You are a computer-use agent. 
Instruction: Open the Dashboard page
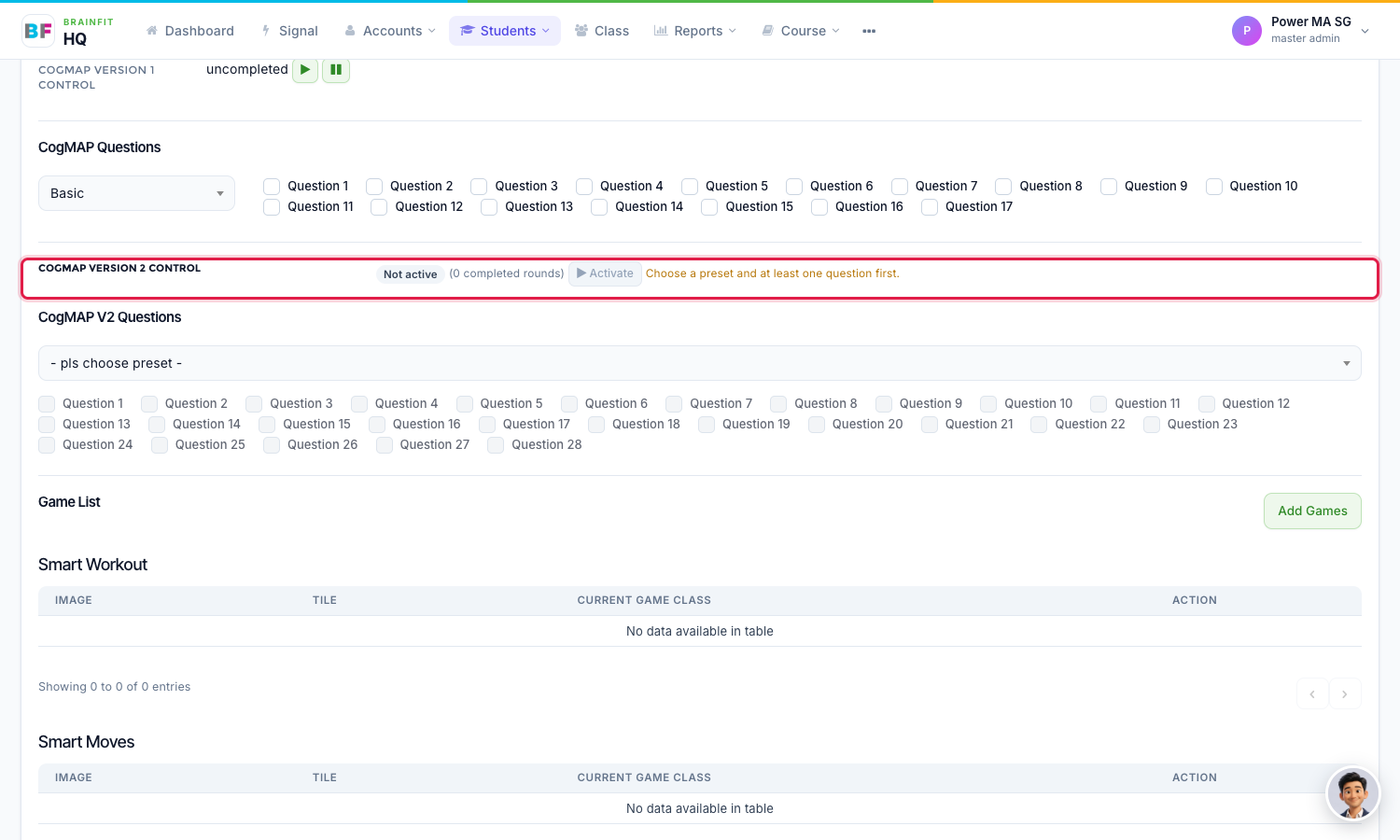190,31
